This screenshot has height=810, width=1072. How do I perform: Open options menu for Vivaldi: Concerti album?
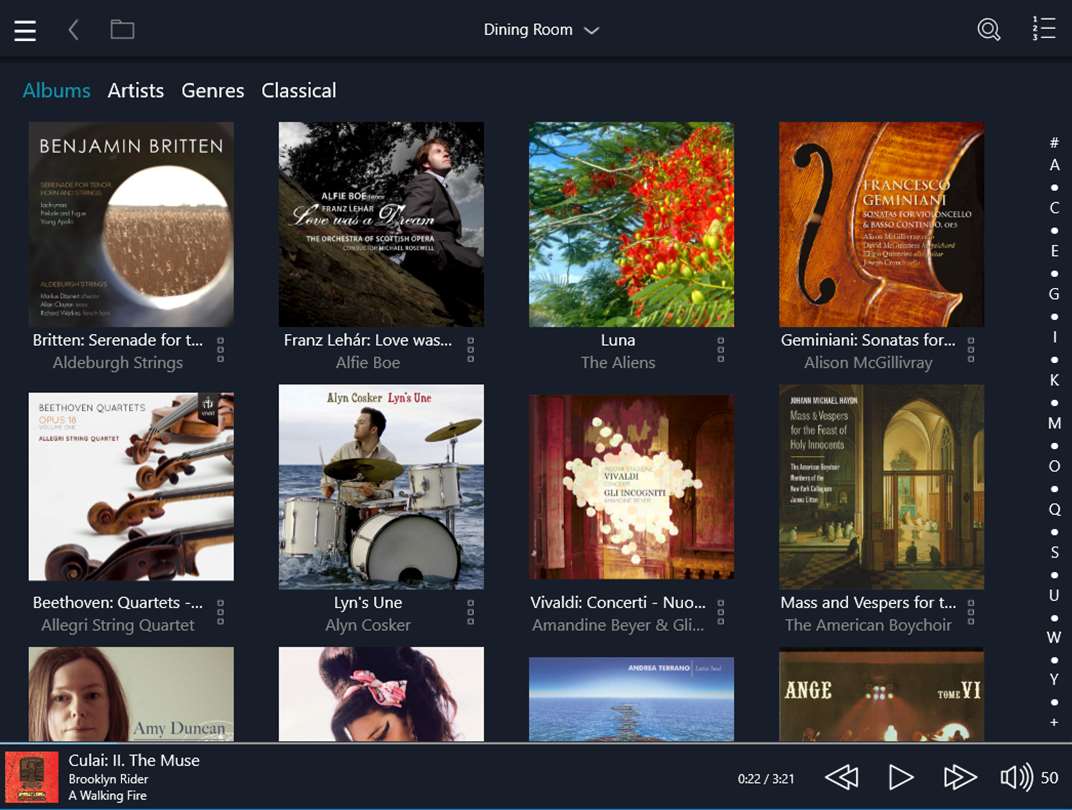[721, 612]
